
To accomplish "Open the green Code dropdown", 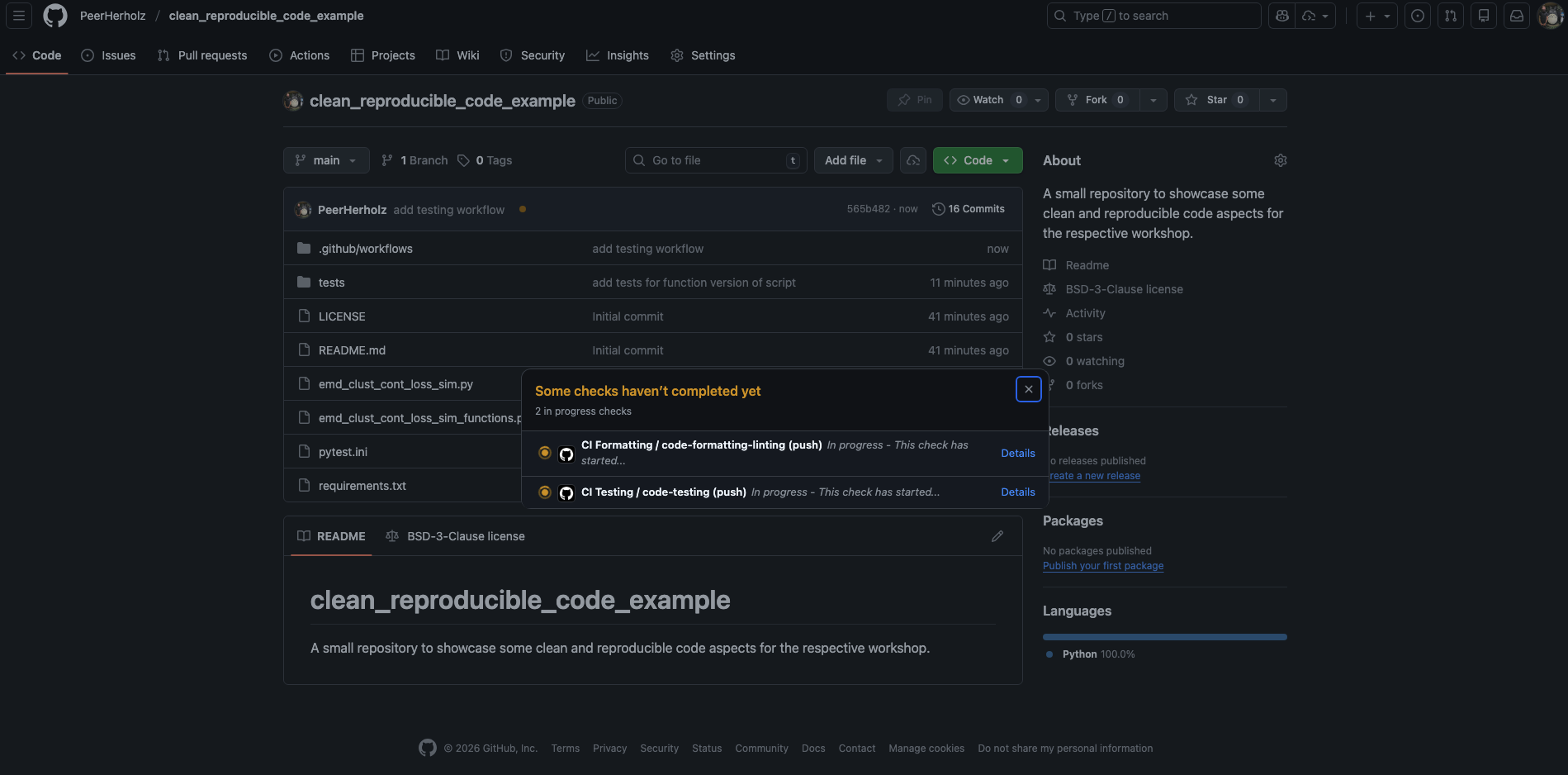I will point(978,160).
